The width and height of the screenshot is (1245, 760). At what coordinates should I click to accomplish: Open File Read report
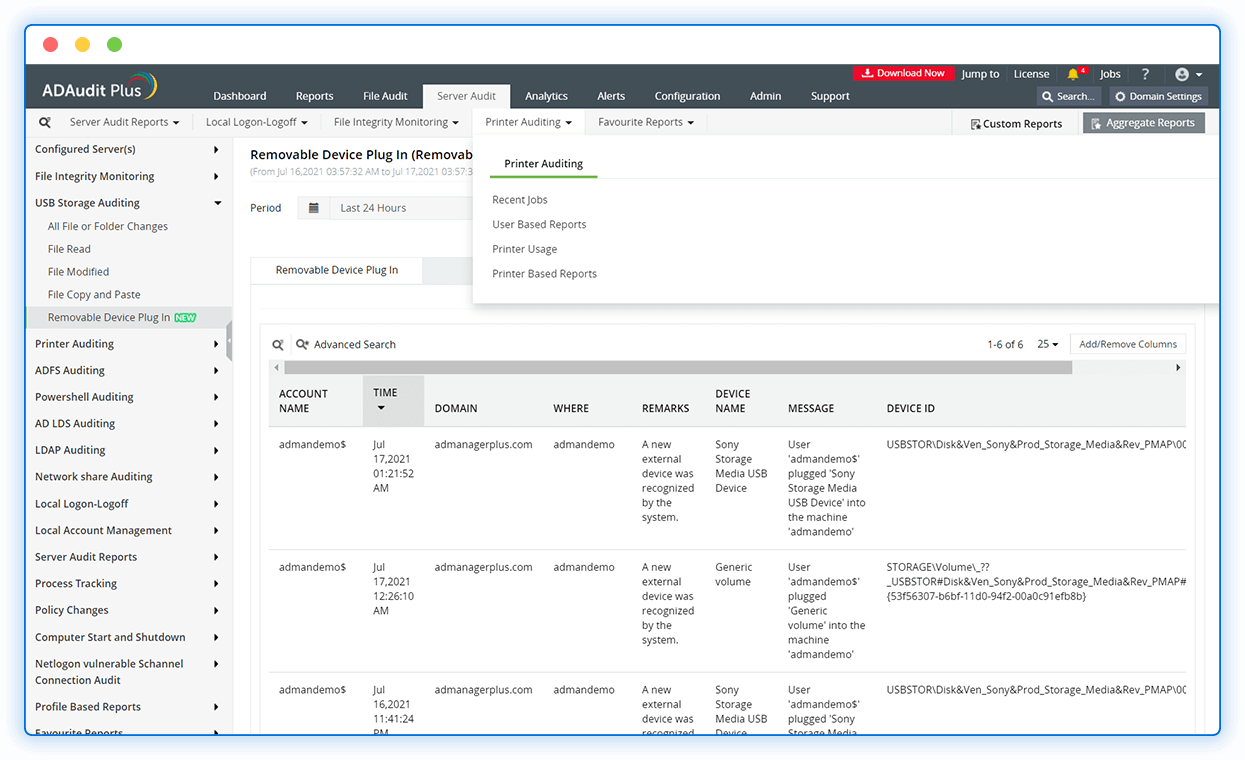69,249
